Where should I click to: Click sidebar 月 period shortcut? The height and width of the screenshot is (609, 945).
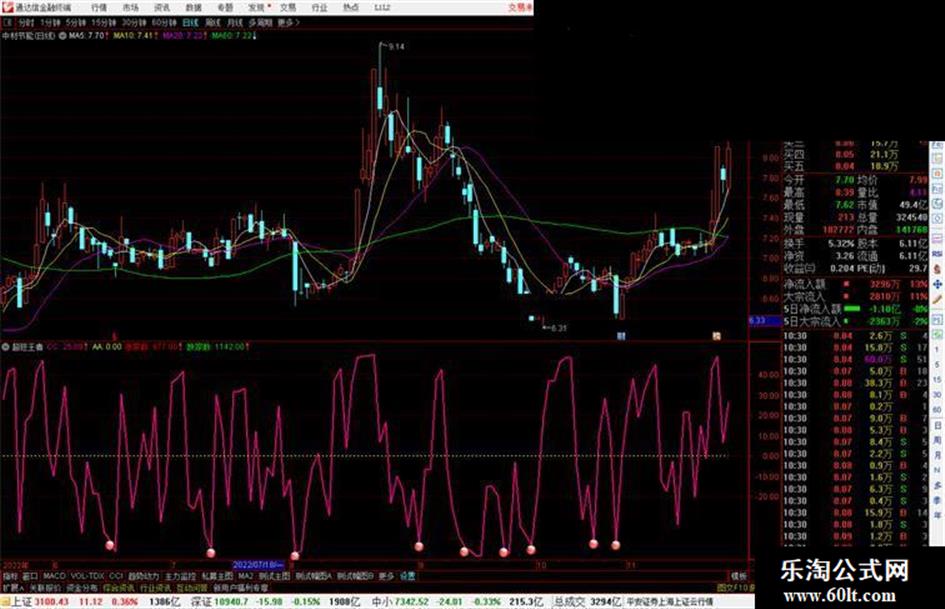(937, 455)
